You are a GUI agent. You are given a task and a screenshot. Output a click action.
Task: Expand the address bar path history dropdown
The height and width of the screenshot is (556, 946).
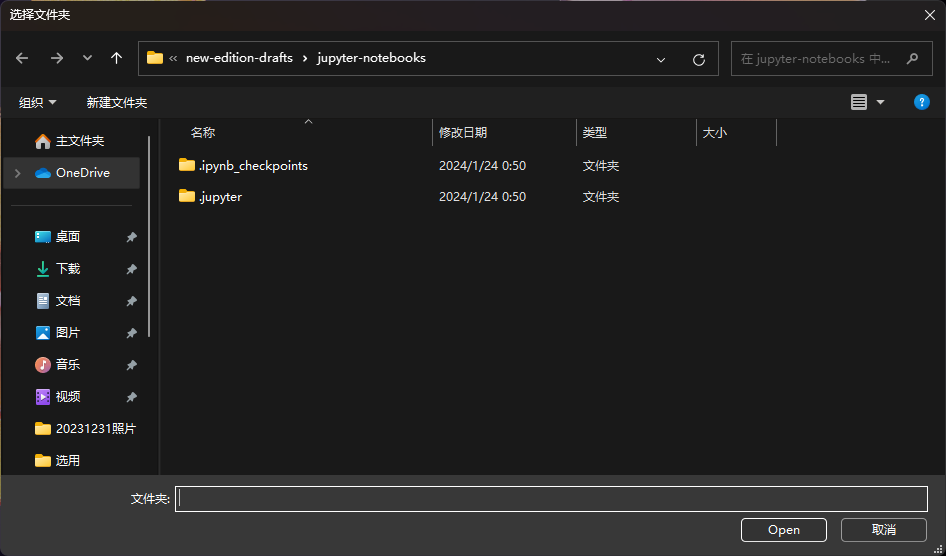[x=661, y=59]
